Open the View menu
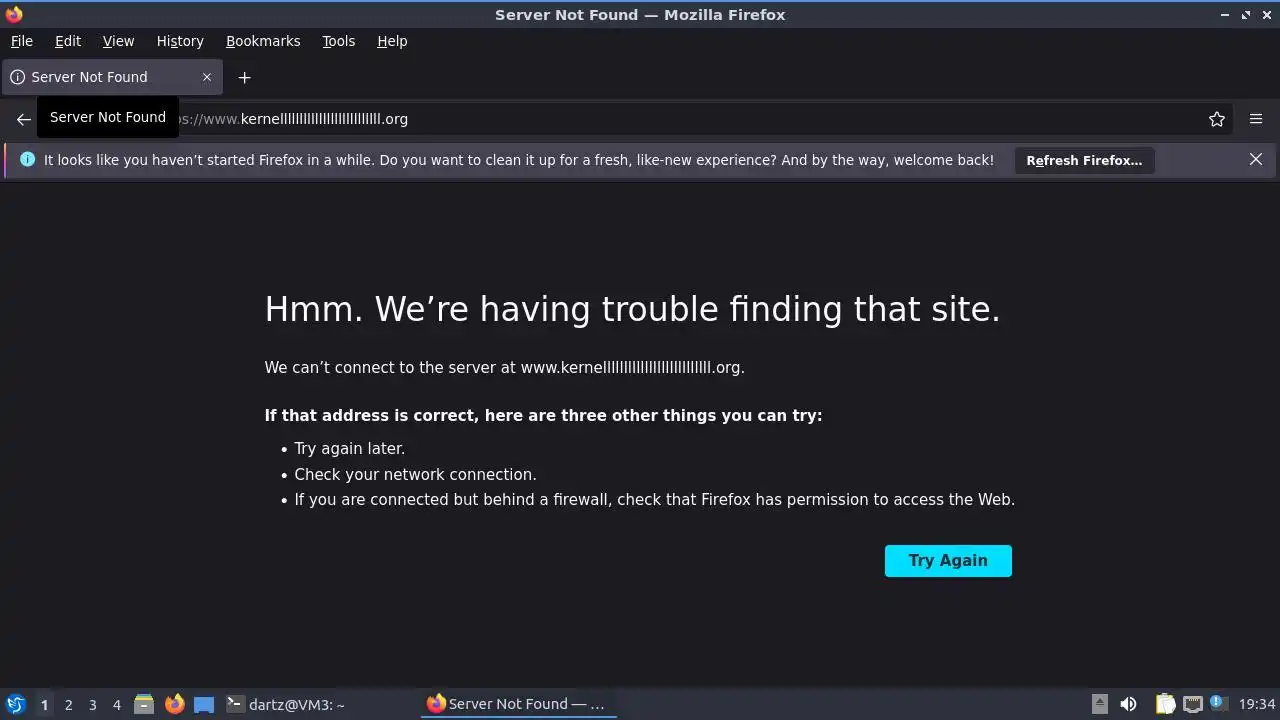This screenshot has height=720, width=1280. pos(118,41)
